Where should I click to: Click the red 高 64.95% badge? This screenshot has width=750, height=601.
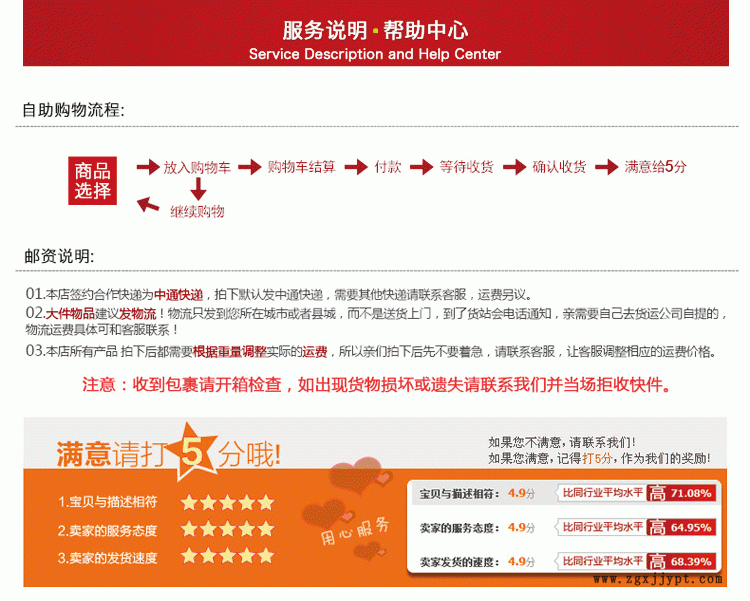click(680, 527)
